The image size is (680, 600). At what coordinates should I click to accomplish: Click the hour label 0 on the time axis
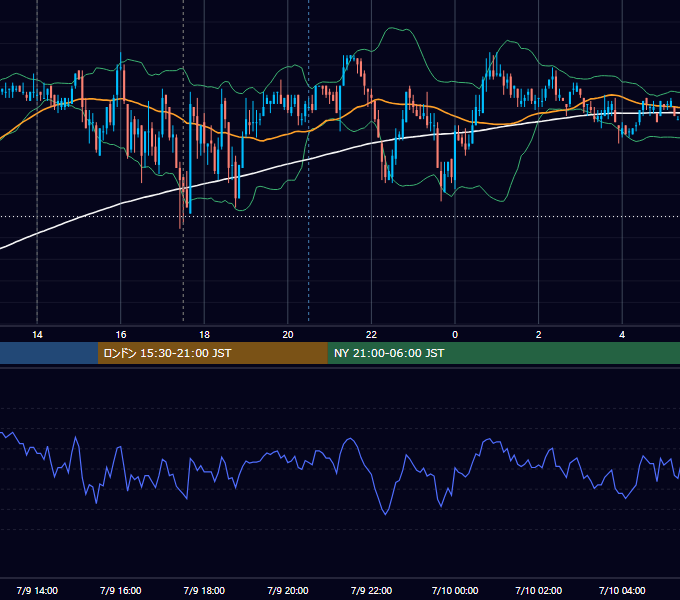[x=455, y=335]
